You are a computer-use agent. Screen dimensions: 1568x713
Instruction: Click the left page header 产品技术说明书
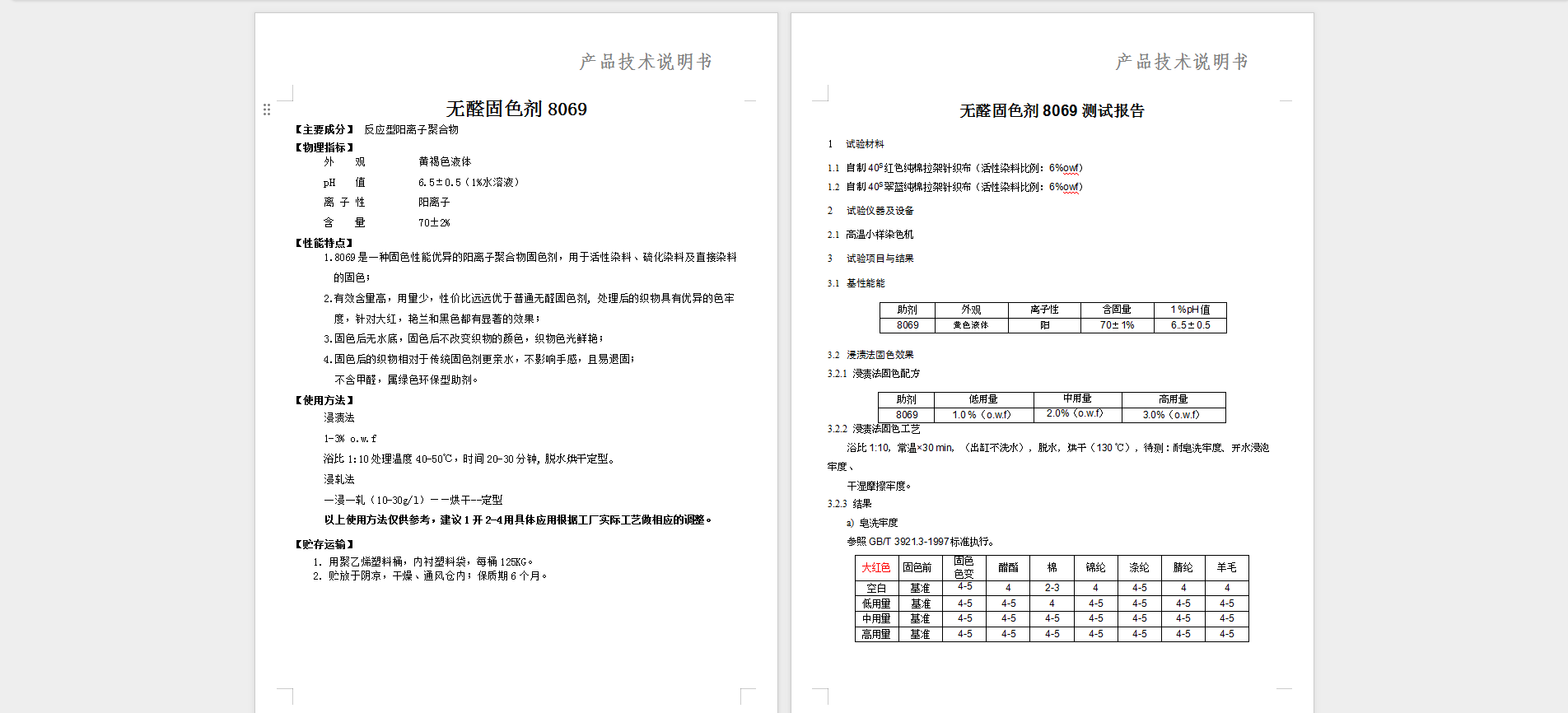click(646, 62)
